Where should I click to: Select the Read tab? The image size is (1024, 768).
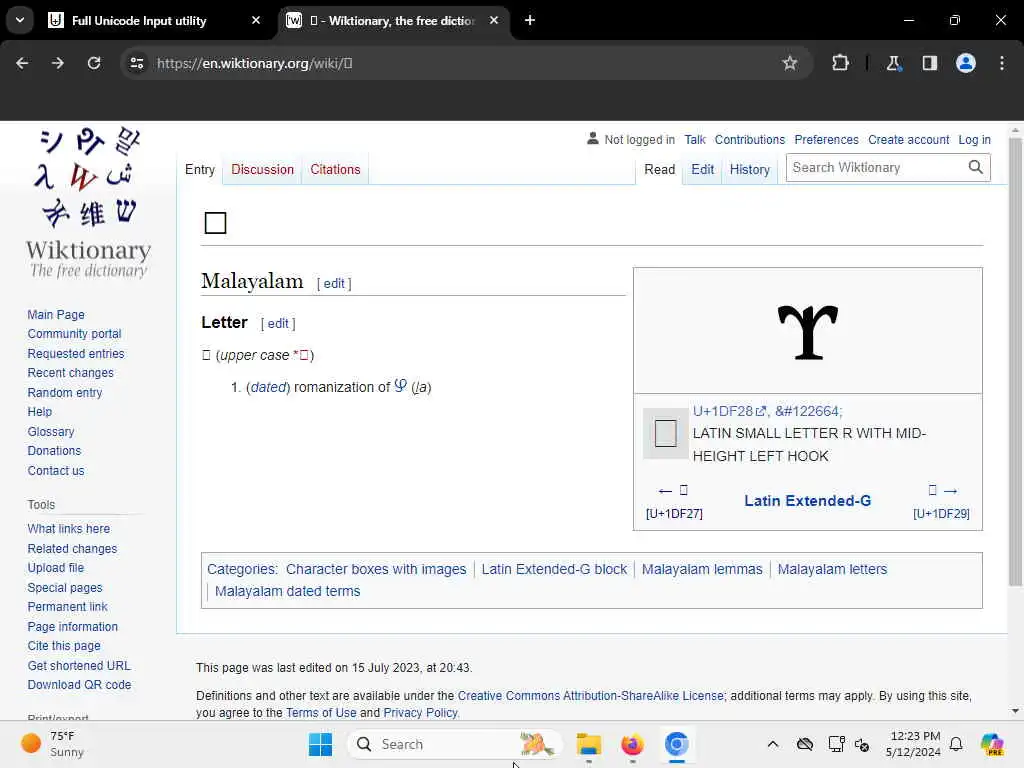[660, 170]
